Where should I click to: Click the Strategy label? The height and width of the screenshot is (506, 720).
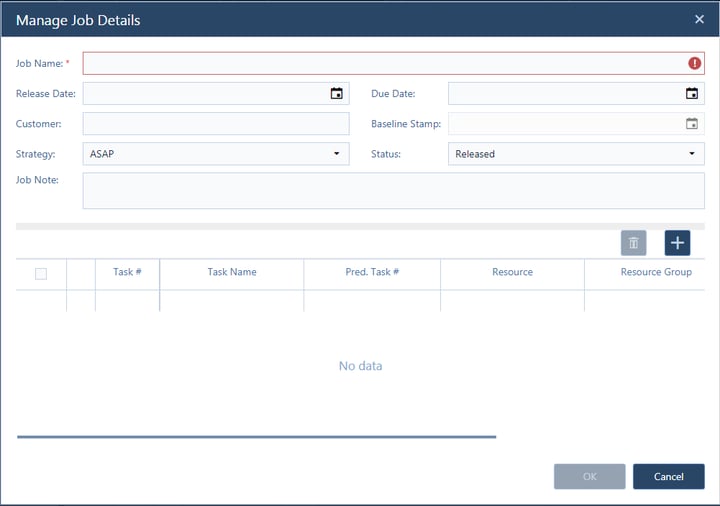click(35, 154)
